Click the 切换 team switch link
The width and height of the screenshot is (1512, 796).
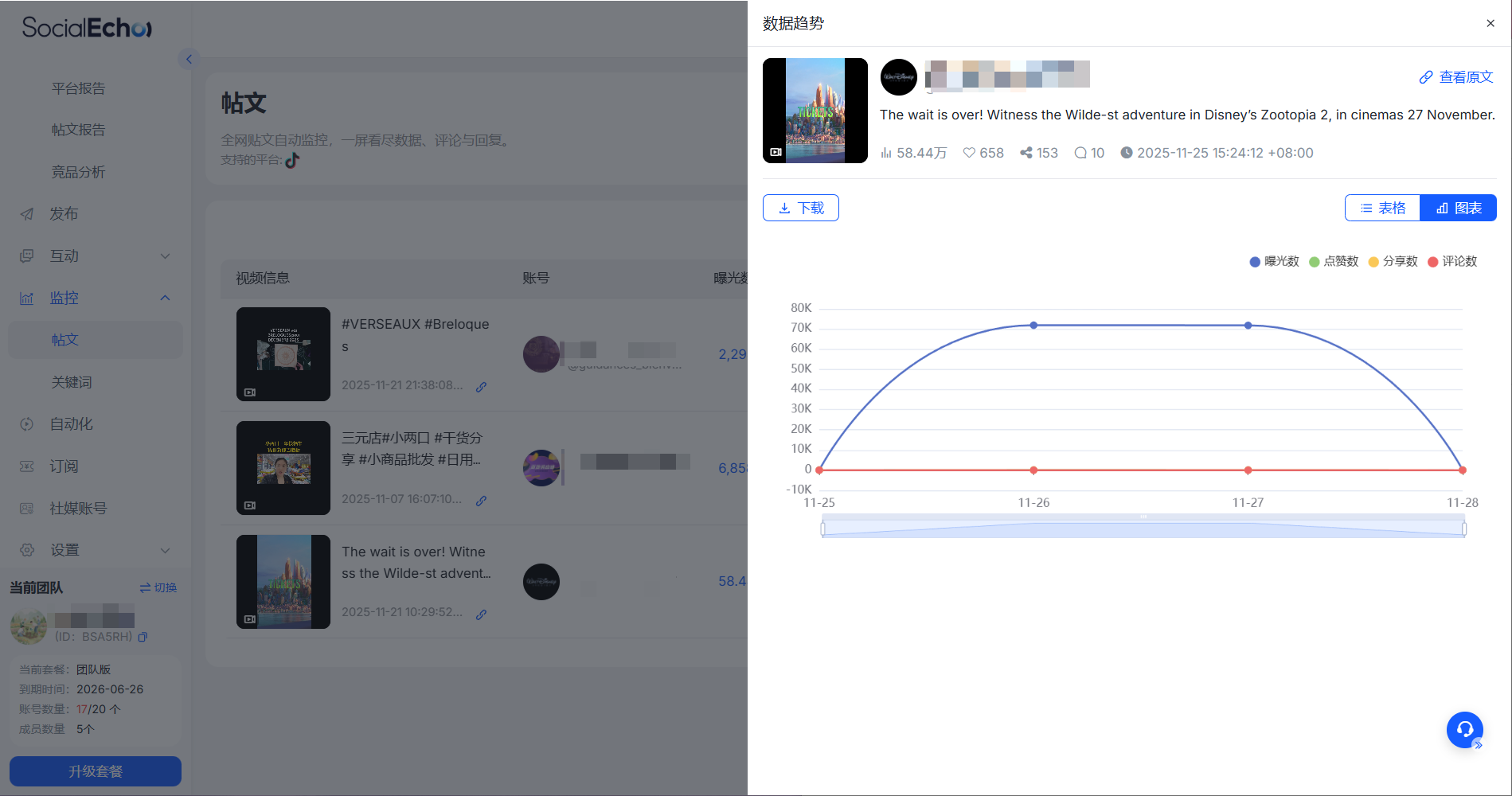pos(158,587)
